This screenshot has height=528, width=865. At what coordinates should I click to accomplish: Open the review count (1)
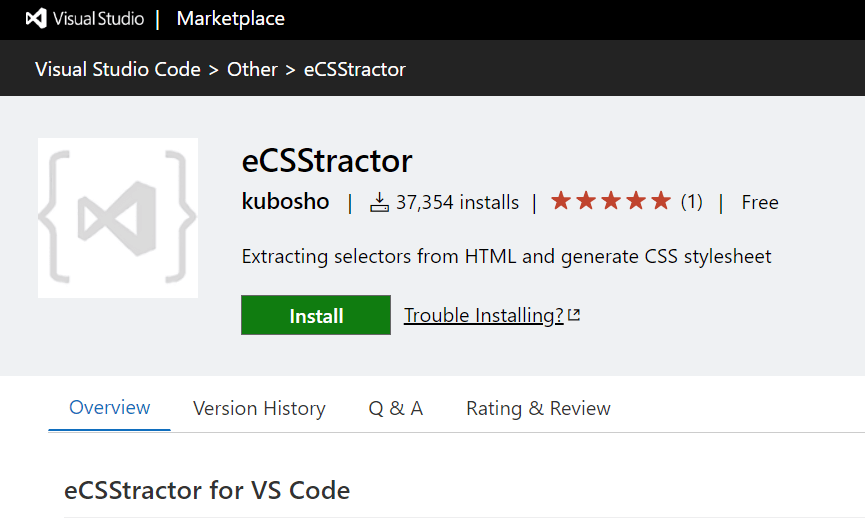692,202
